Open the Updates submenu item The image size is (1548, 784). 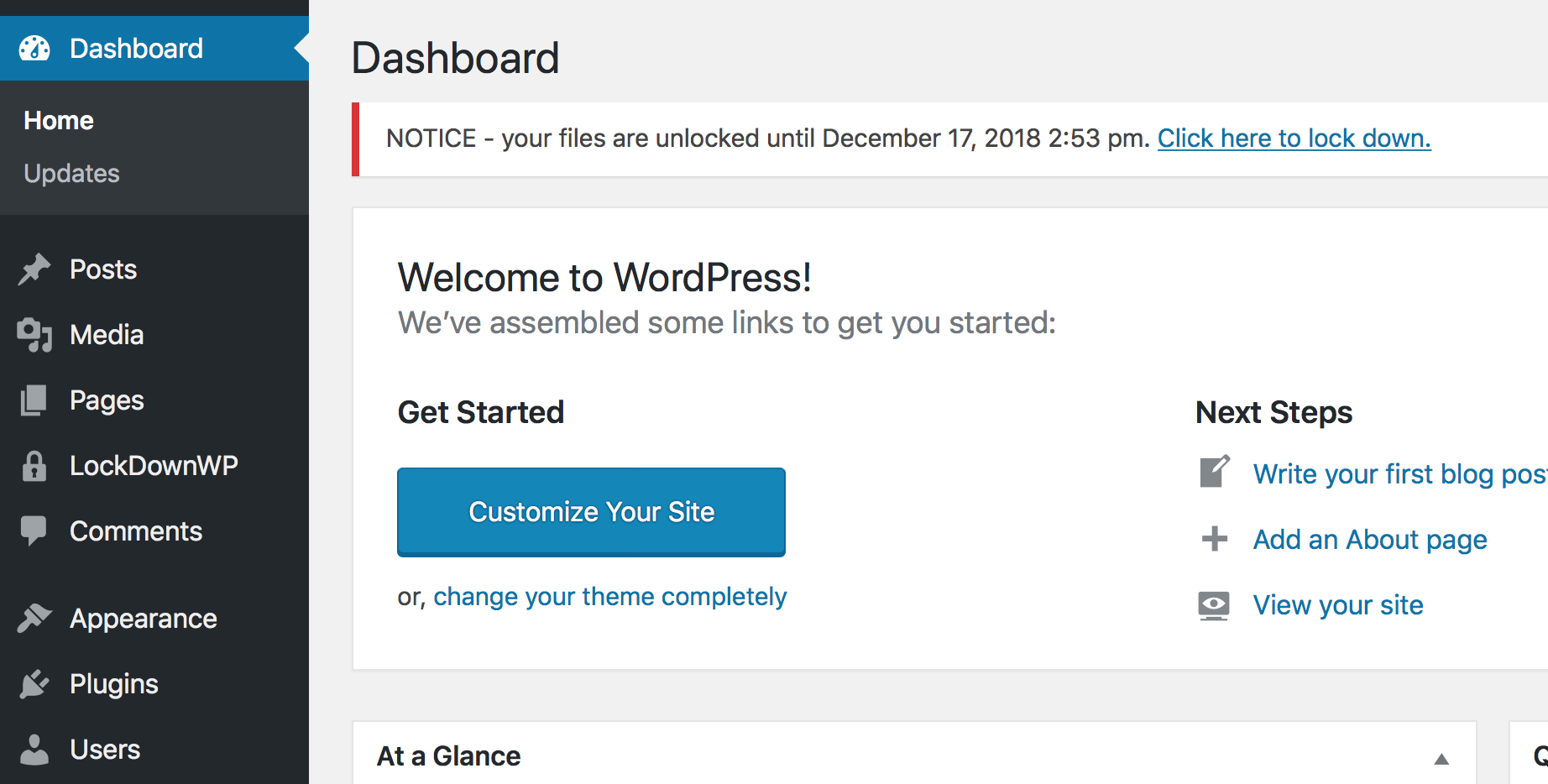(x=72, y=173)
